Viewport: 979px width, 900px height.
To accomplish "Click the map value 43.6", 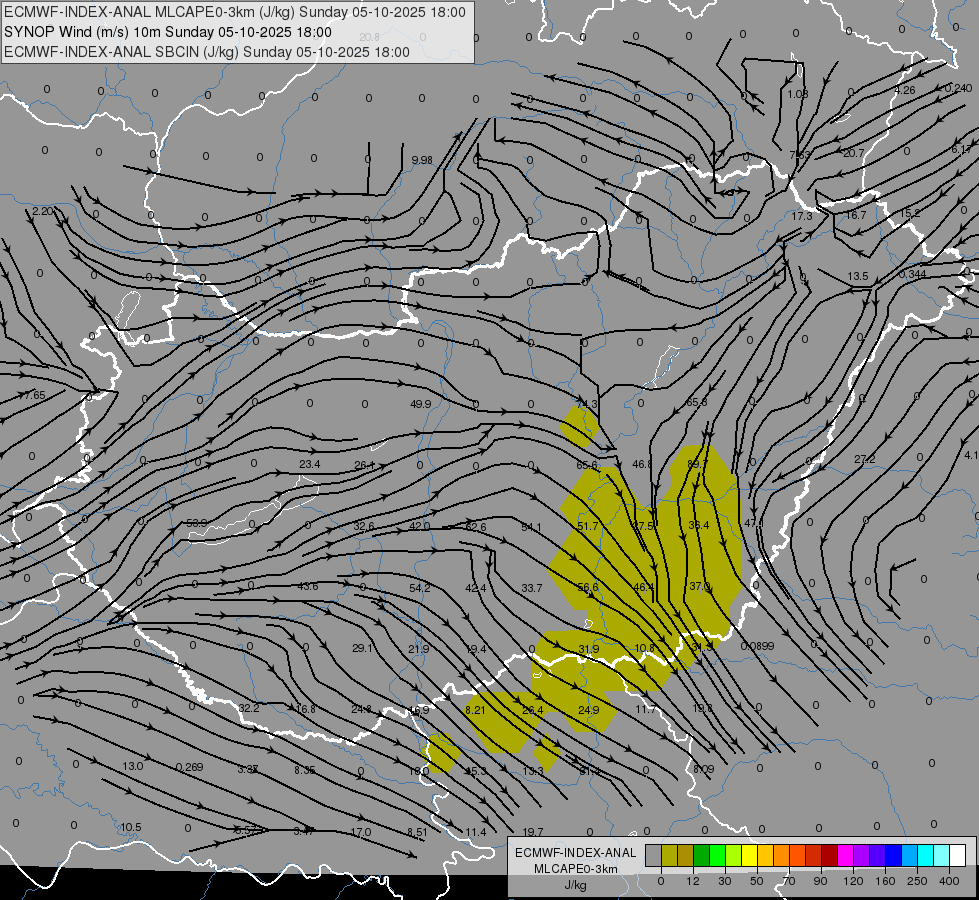I will pyautogui.click(x=308, y=586).
